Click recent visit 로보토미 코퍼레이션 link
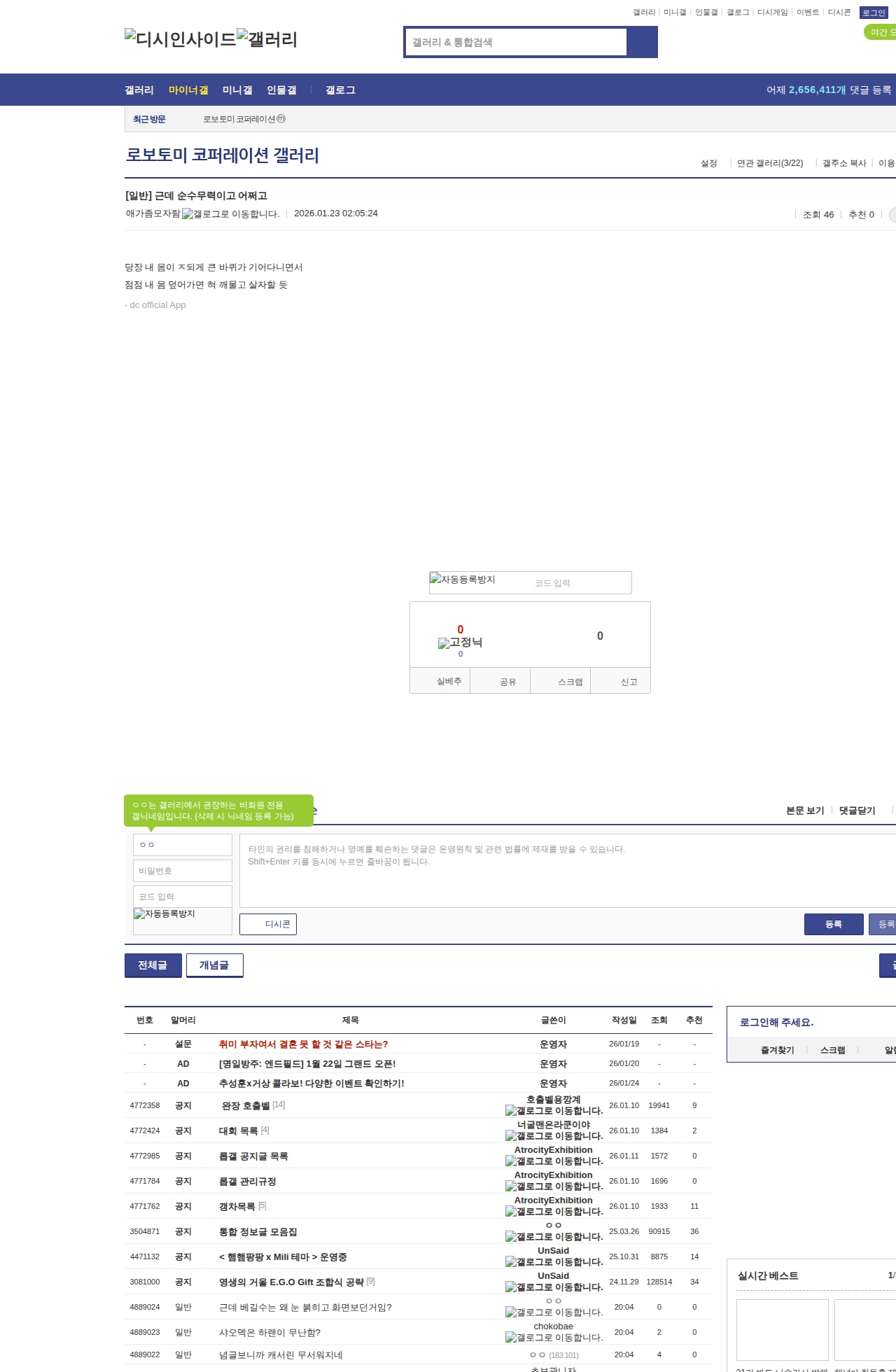Image resolution: width=896 pixels, height=1372 pixels. point(244,119)
